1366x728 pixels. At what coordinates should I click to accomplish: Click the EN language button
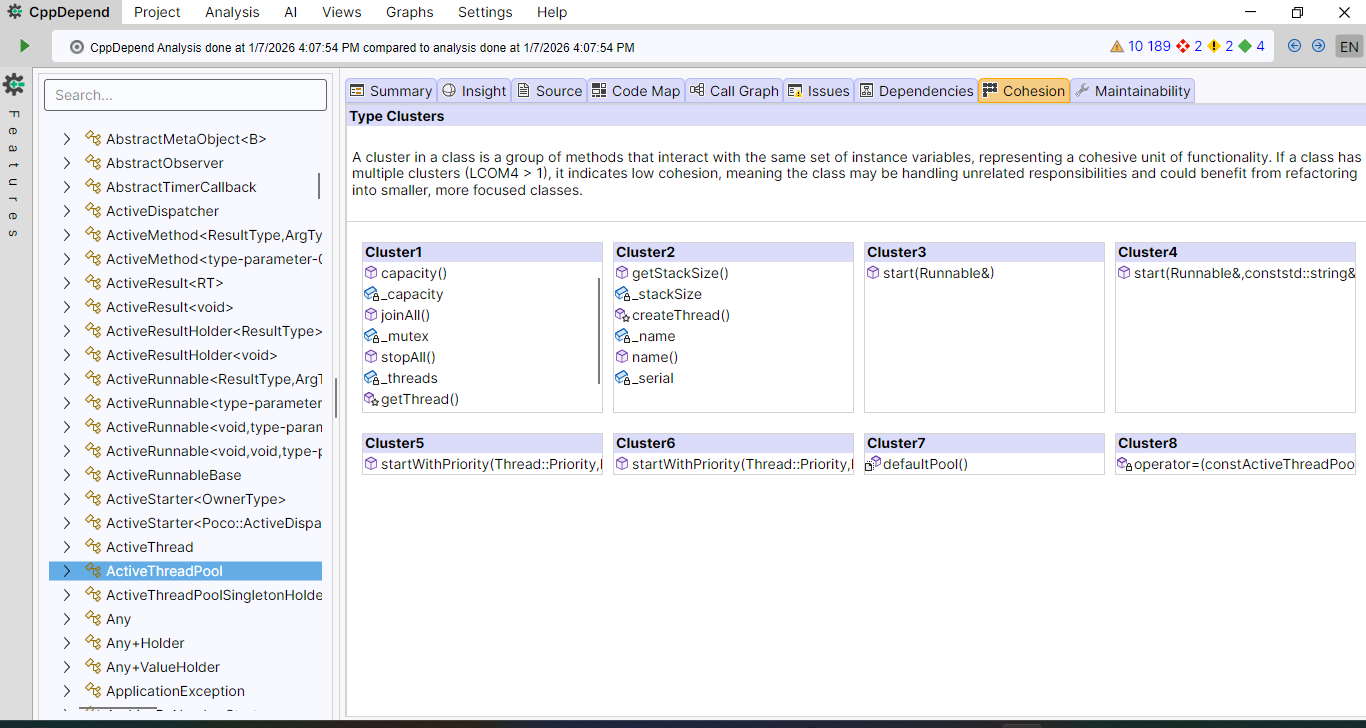(x=1349, y=47)
